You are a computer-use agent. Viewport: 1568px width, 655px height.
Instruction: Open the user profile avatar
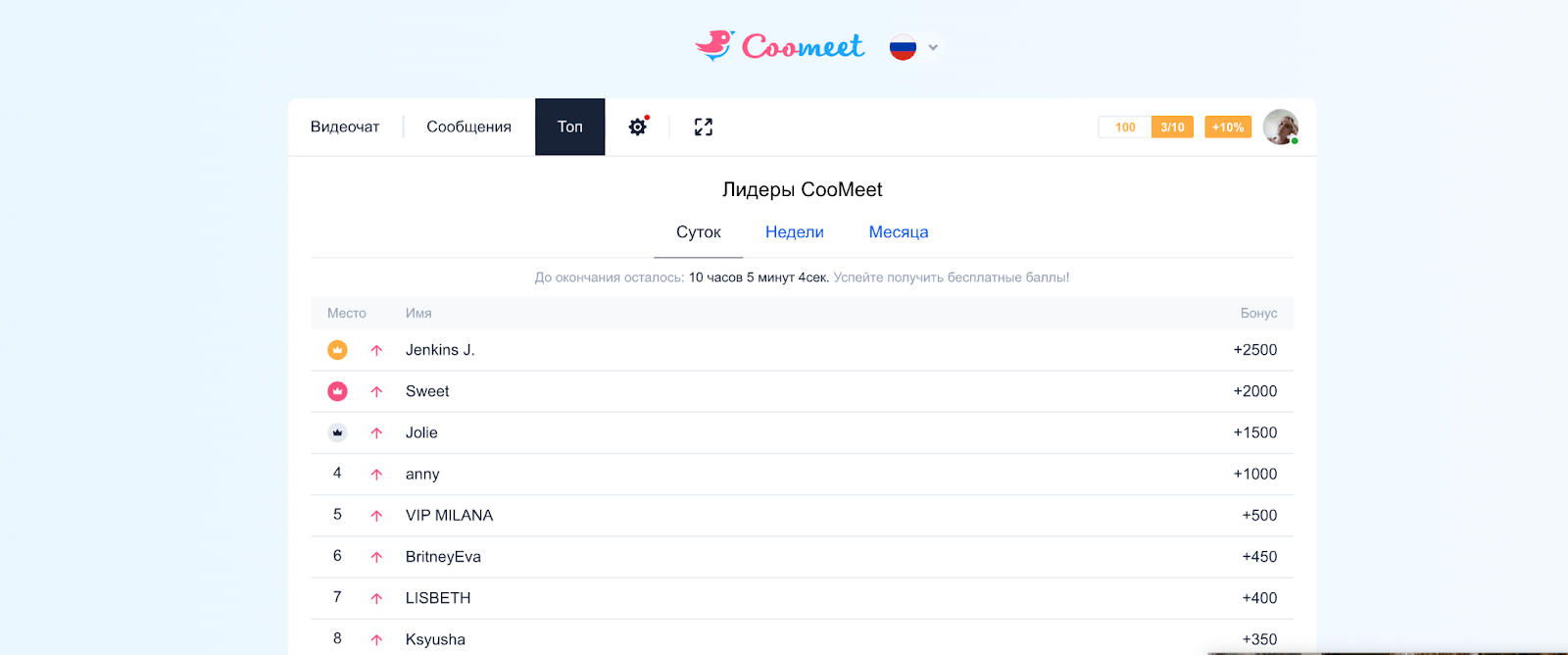[1280, 126]
